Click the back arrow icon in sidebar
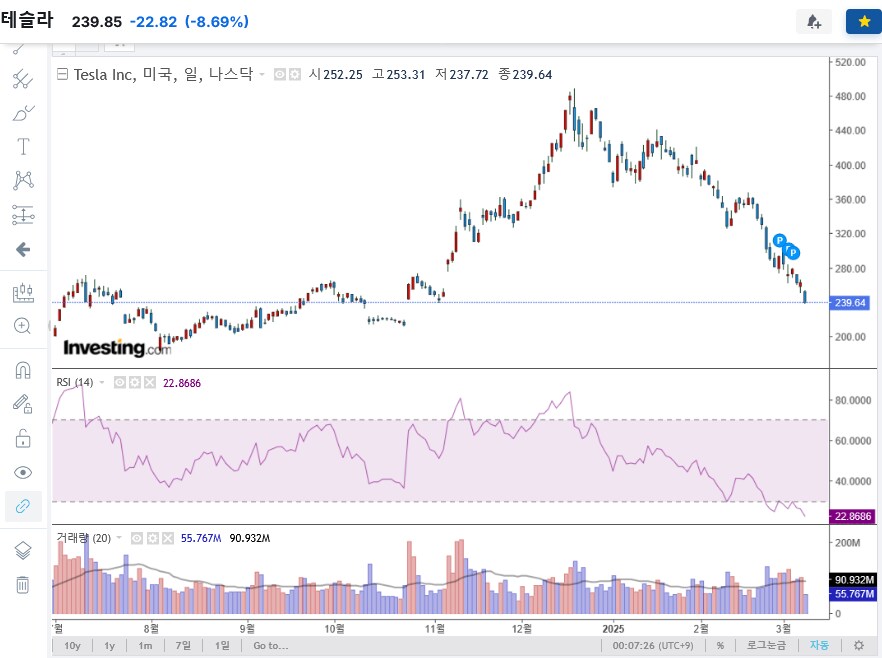 tap(23, 249)
